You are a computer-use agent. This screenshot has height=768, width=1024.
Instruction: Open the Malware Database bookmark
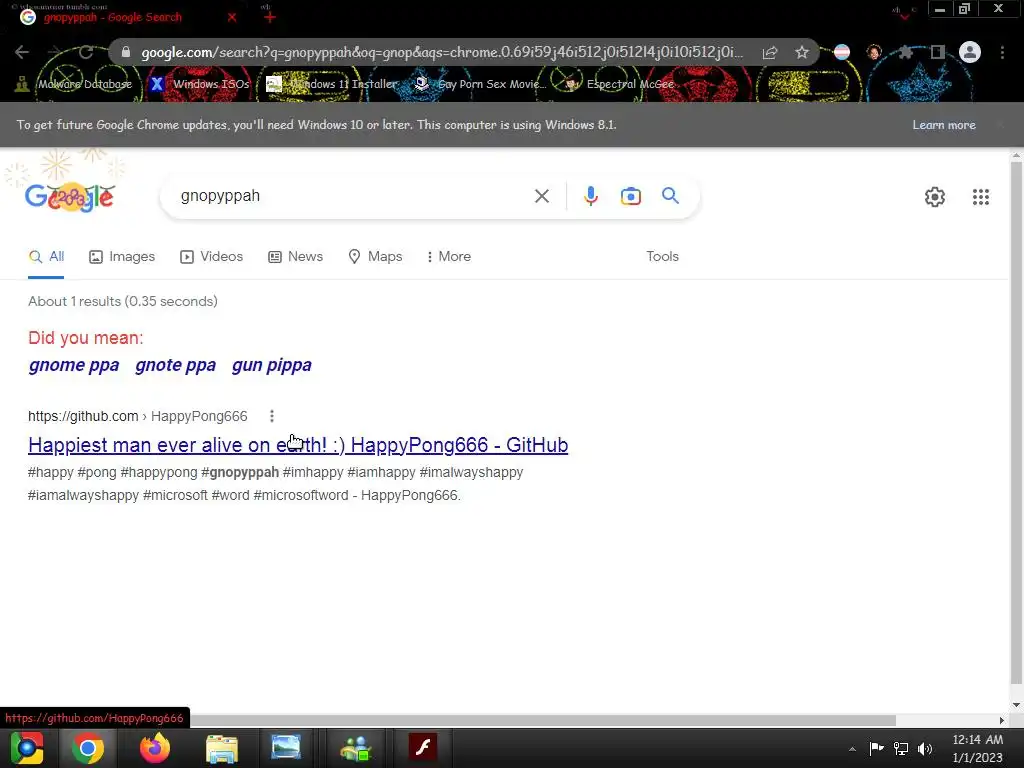(x=74, y=84)
